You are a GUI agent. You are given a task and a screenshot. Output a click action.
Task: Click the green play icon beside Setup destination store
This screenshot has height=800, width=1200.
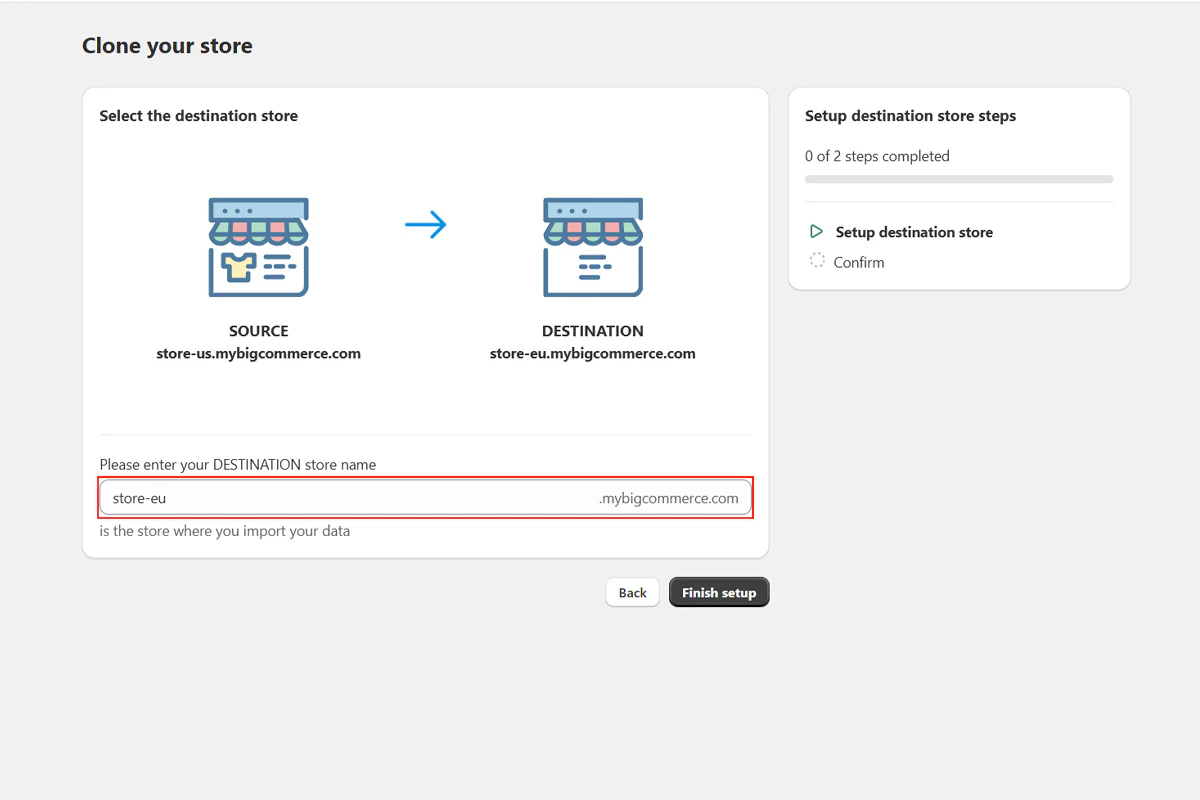[817, 232]
